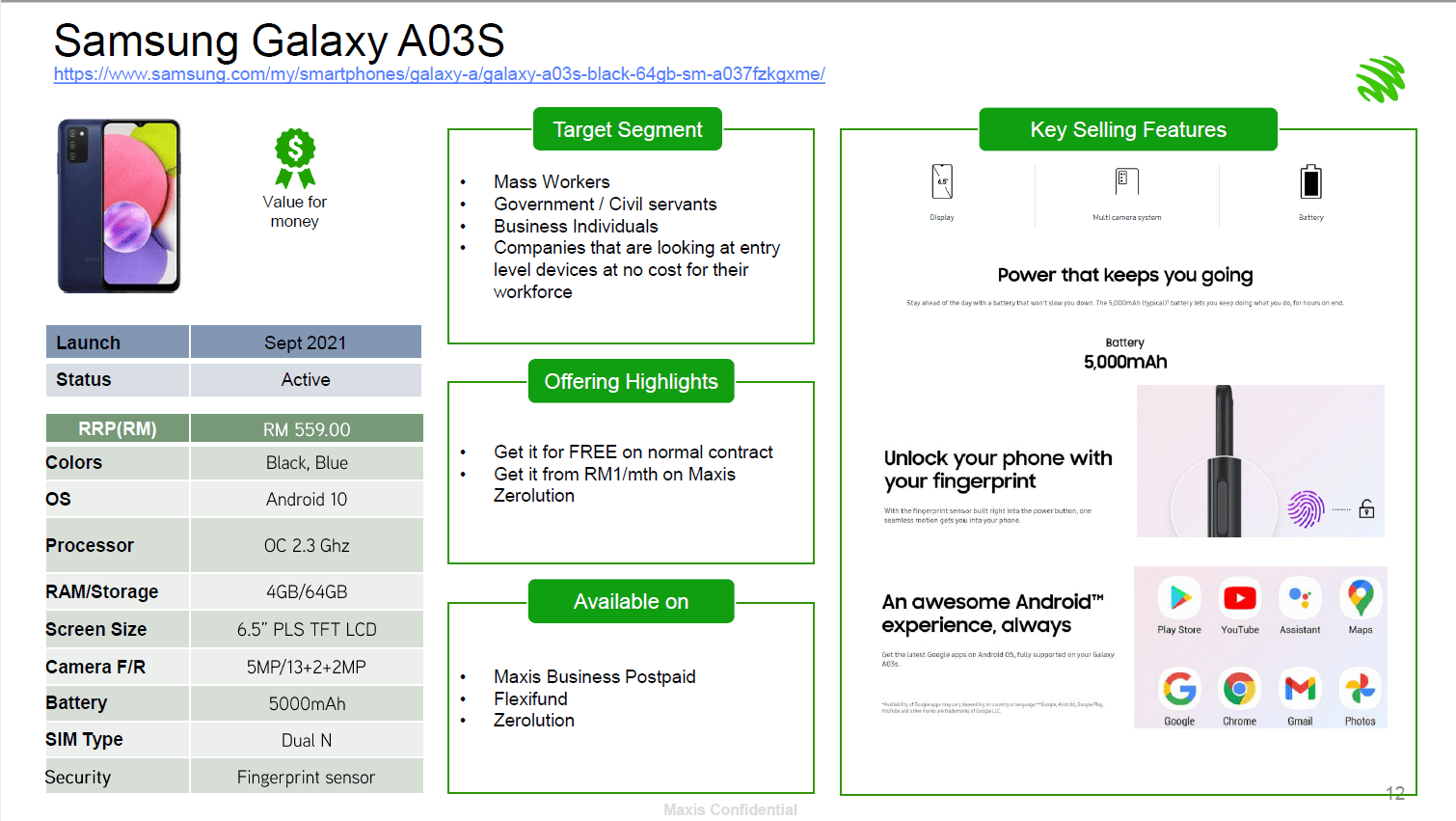This screenshot has width=1456, height=821.
Task: Click the Display feature icon
Action: tap(942, 181)
